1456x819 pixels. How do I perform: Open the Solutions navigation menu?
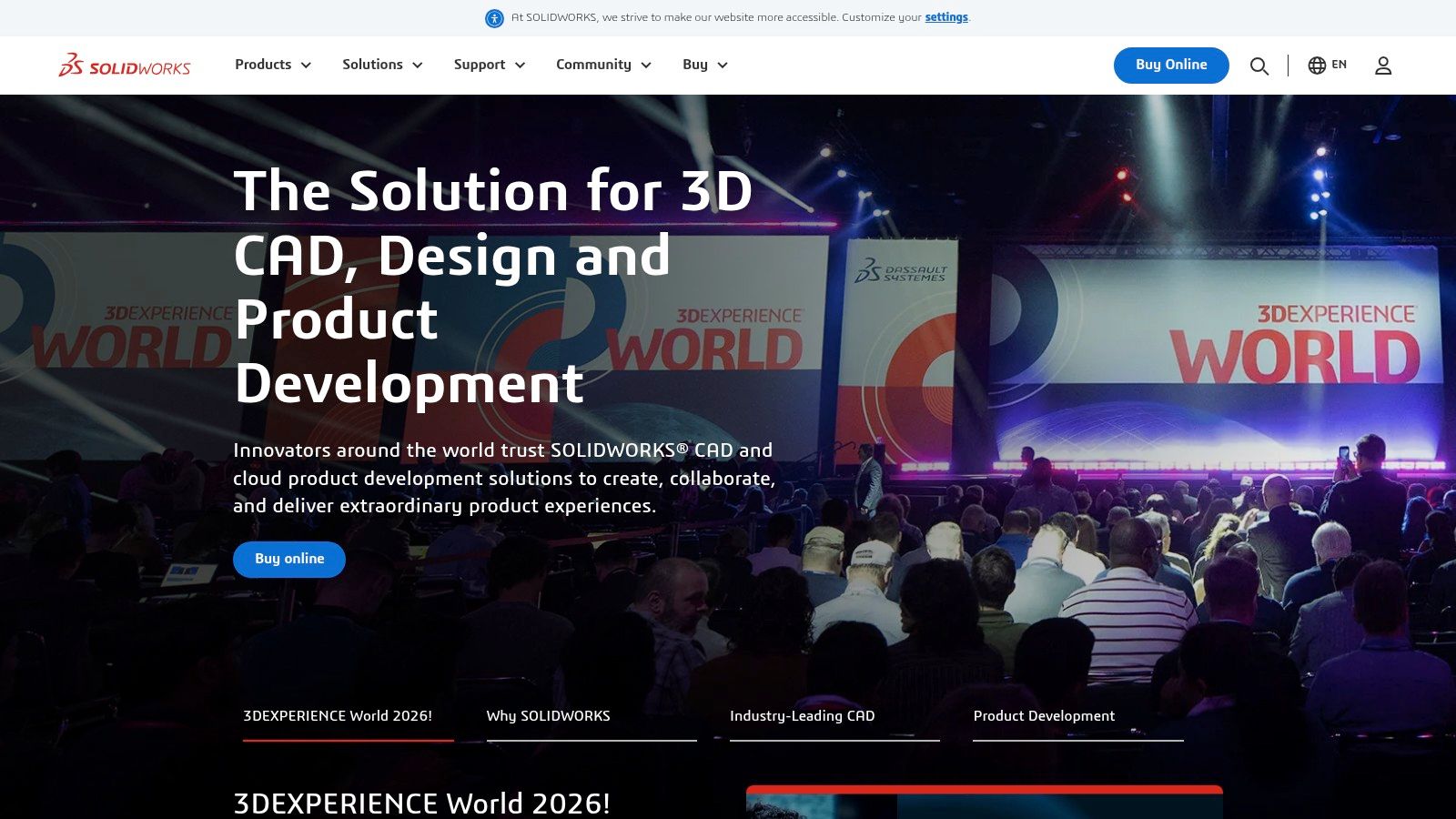click(382, 65)
